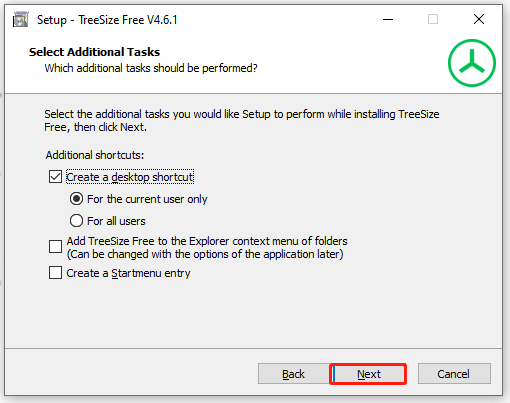Screen dimensions: 510x403
Task: Click the green TreeSize logo
Action: pos(472,63)
